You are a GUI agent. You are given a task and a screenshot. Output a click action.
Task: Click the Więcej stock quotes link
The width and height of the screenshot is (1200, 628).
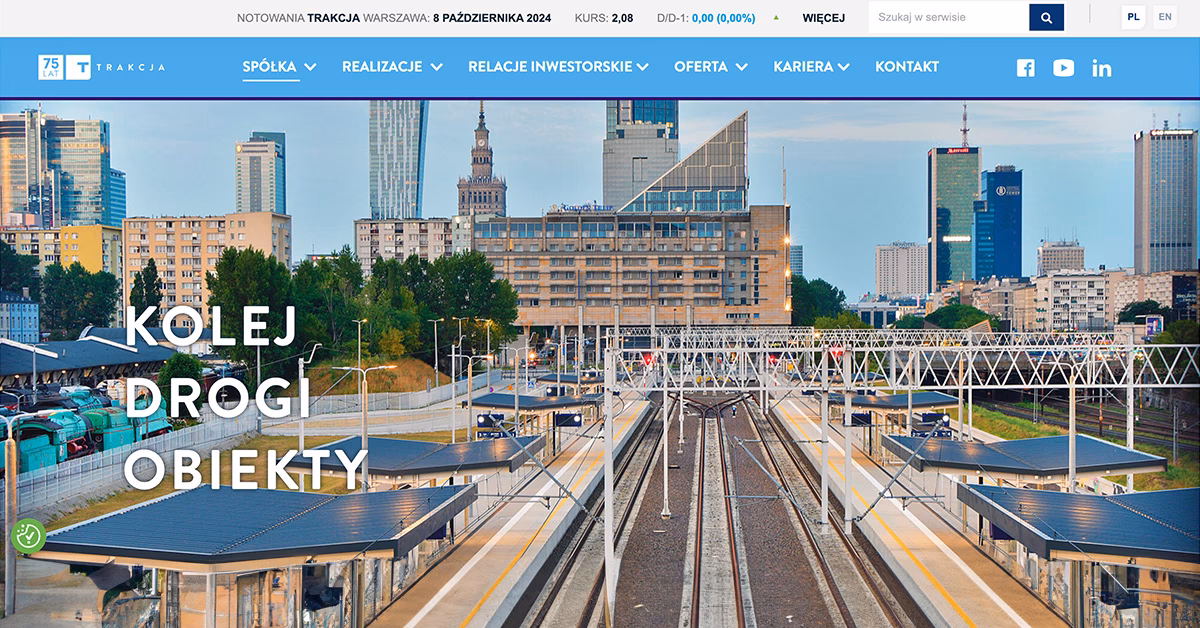click(x=823, y=18)
